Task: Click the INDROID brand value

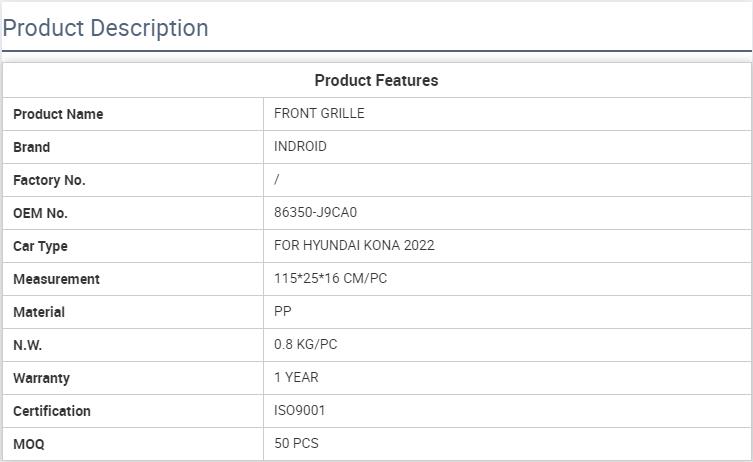Action: 300,146
